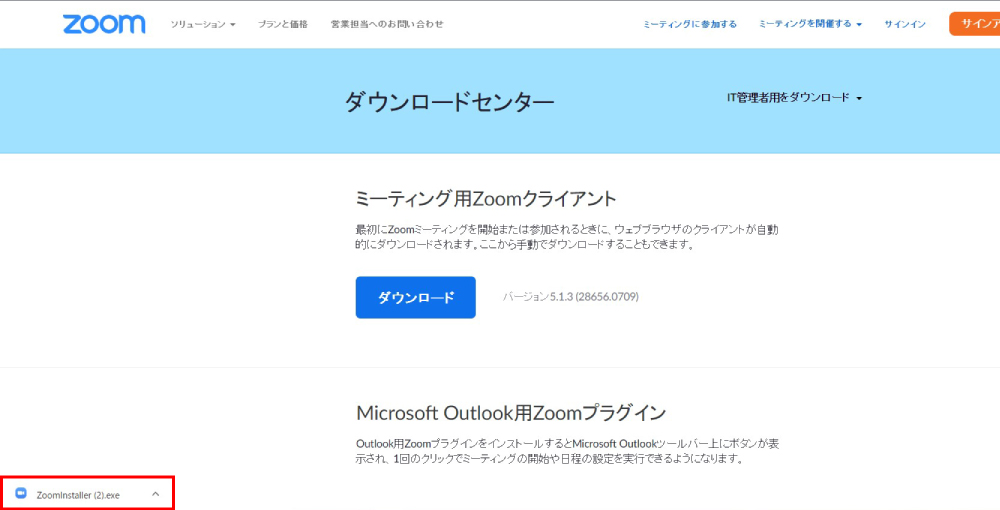Click the version 5.1.3 text

point(570,297)
